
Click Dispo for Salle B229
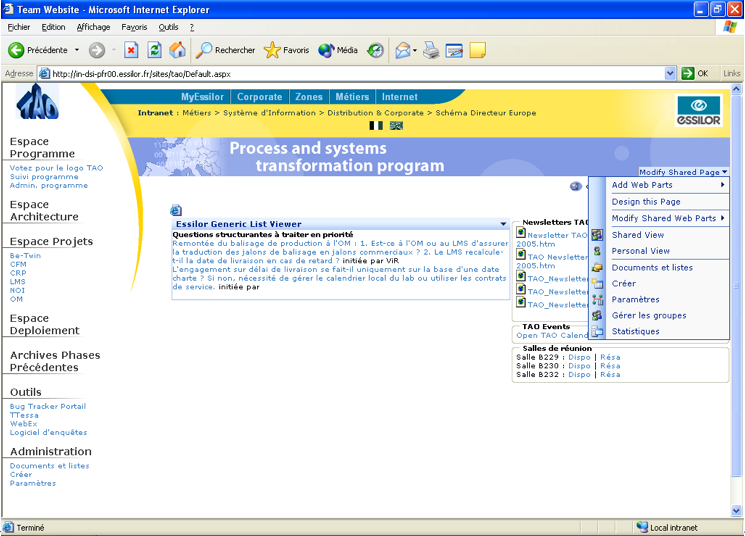pyautogui.click(x=579, y=357)
